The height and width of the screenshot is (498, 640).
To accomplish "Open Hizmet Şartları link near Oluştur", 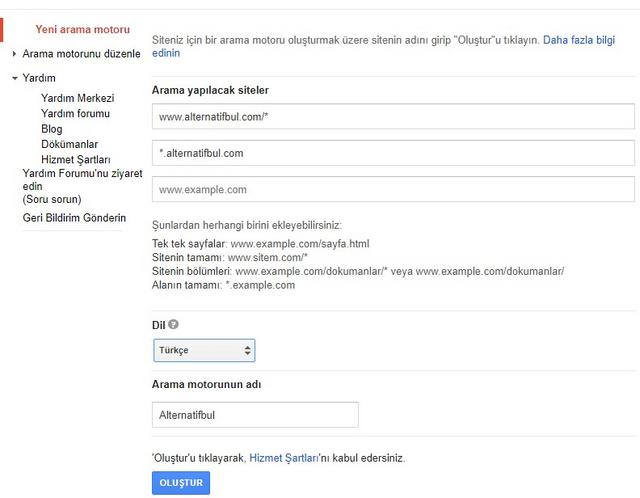I will point(284,458).
